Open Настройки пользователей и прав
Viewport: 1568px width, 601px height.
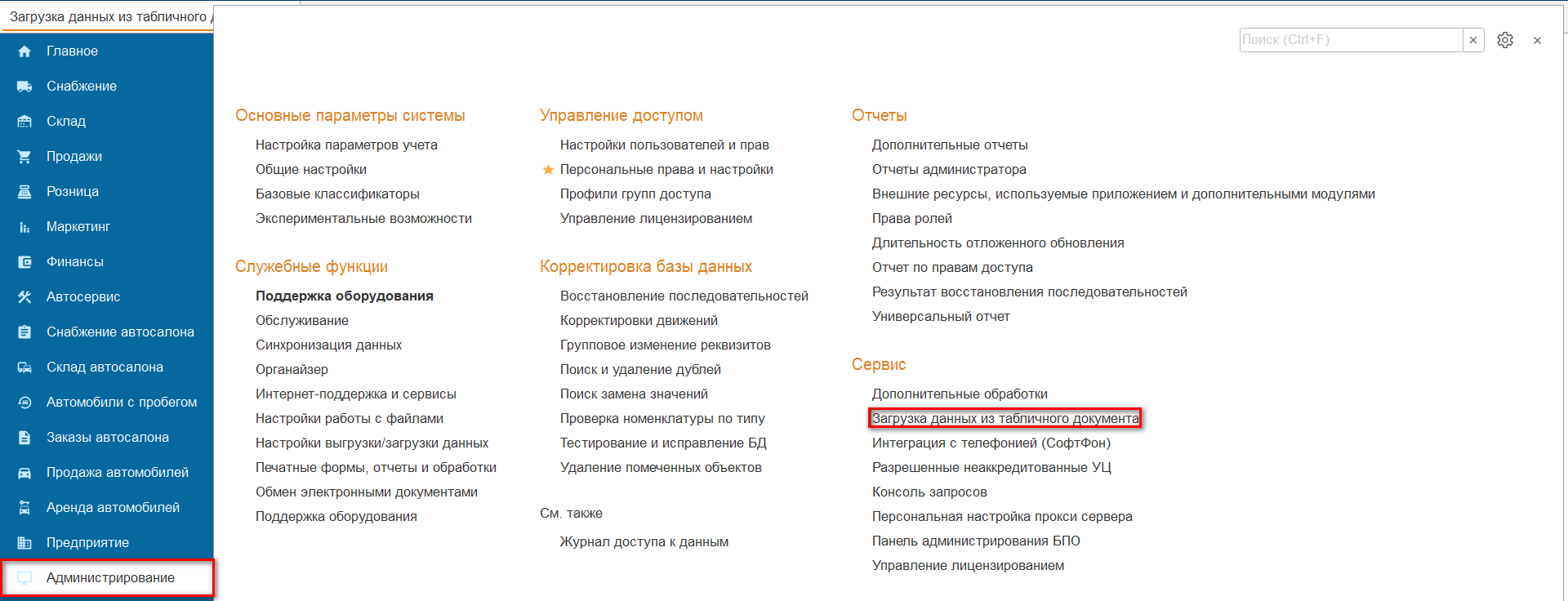coord(665,145)
